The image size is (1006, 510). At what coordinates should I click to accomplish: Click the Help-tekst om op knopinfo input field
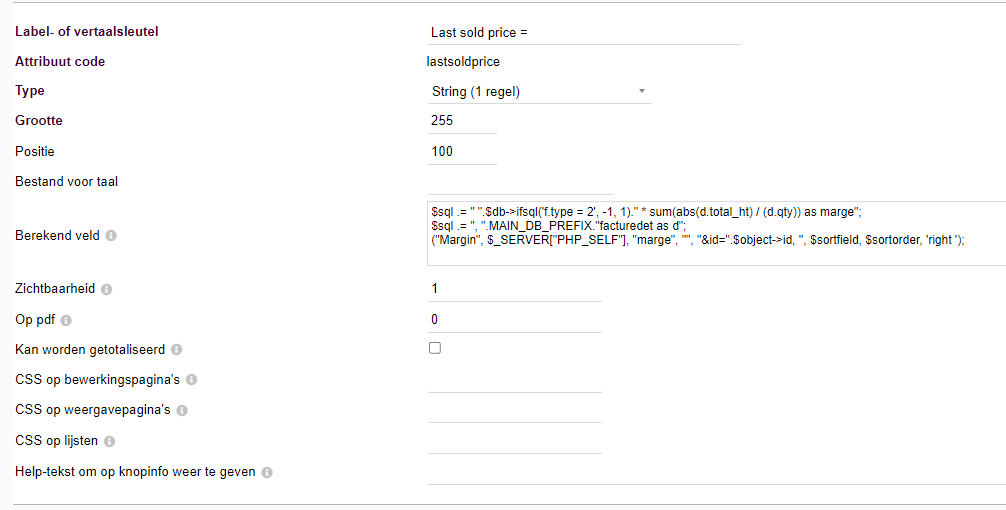[x=715, y=471]
